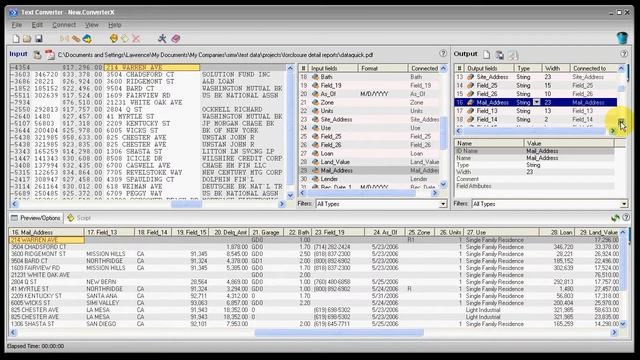Click the Comment property row
640x360 pixels.
pyautogui.click(x=534, y=179)
